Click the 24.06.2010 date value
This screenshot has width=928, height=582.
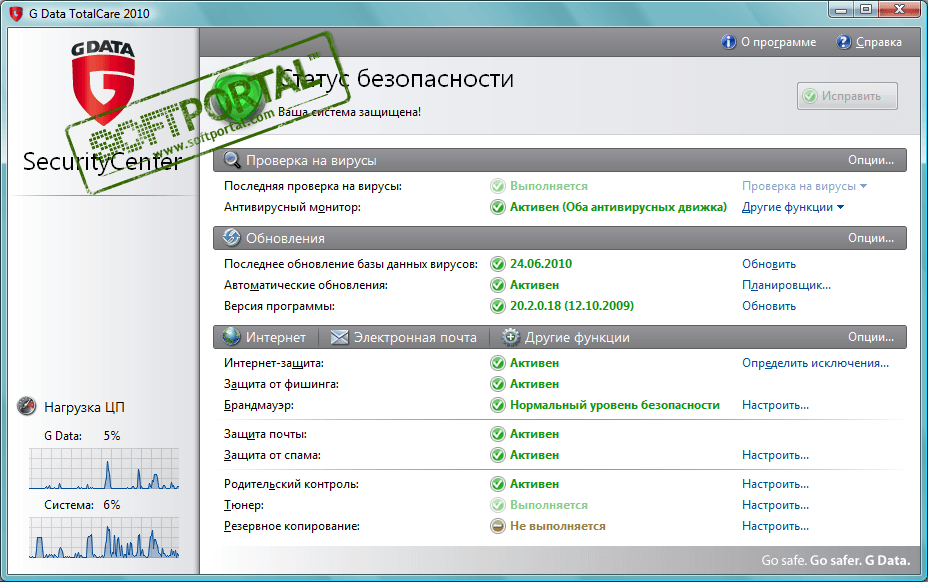click(x=541, y=264)
